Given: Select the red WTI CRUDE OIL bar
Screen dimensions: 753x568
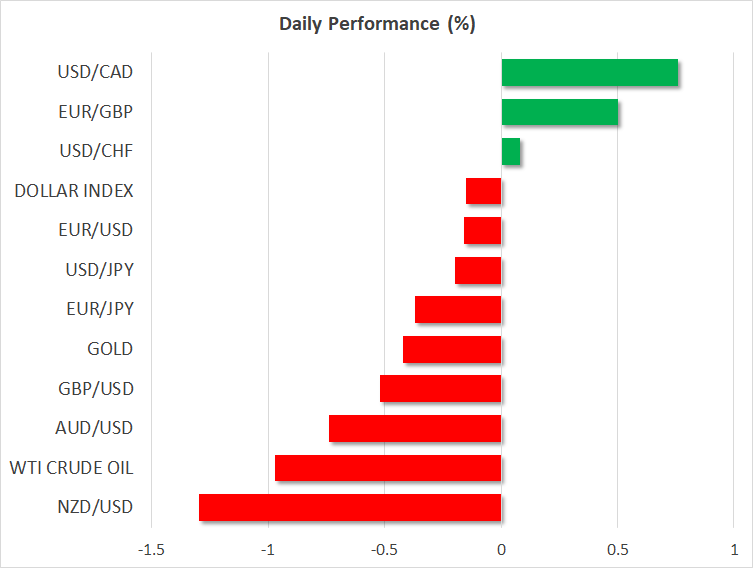Looking at the screenshot, I should pyautogui.click(x=388, y=468).
